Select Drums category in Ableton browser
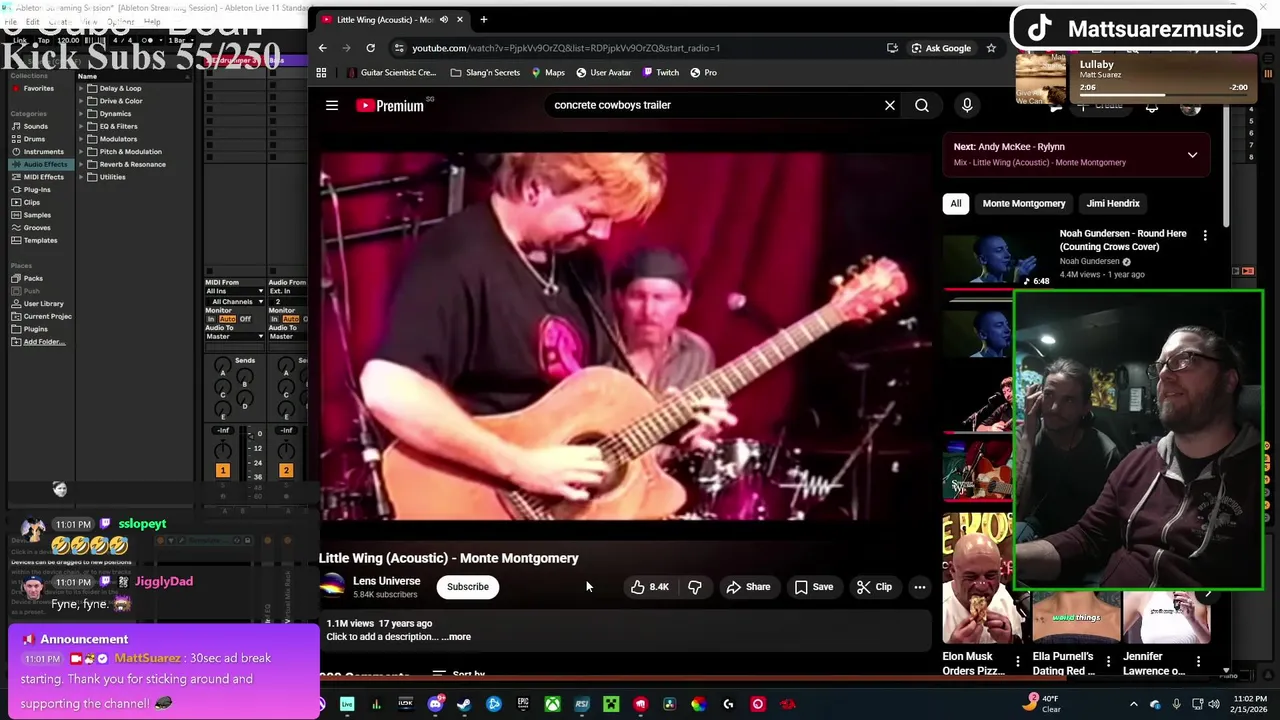Image resolution: width=1280 pixels, height=720 pixels. click(x=34, y=139)
